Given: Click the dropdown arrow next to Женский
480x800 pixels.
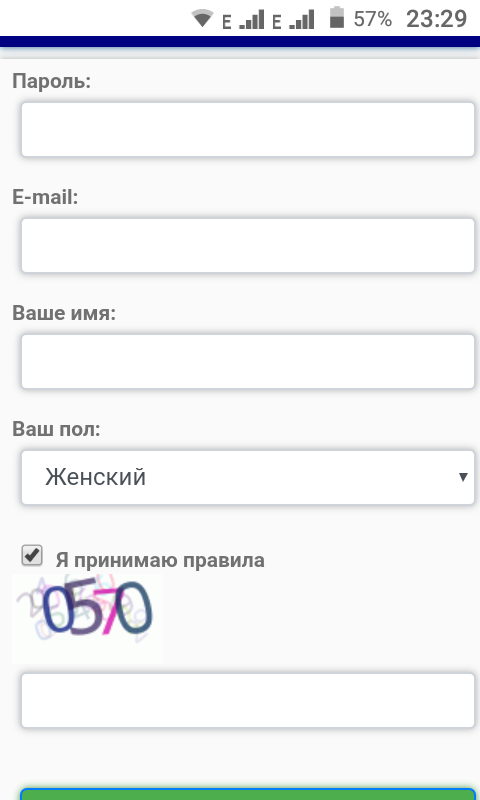Looking at the screenshot, I should 463,477.
